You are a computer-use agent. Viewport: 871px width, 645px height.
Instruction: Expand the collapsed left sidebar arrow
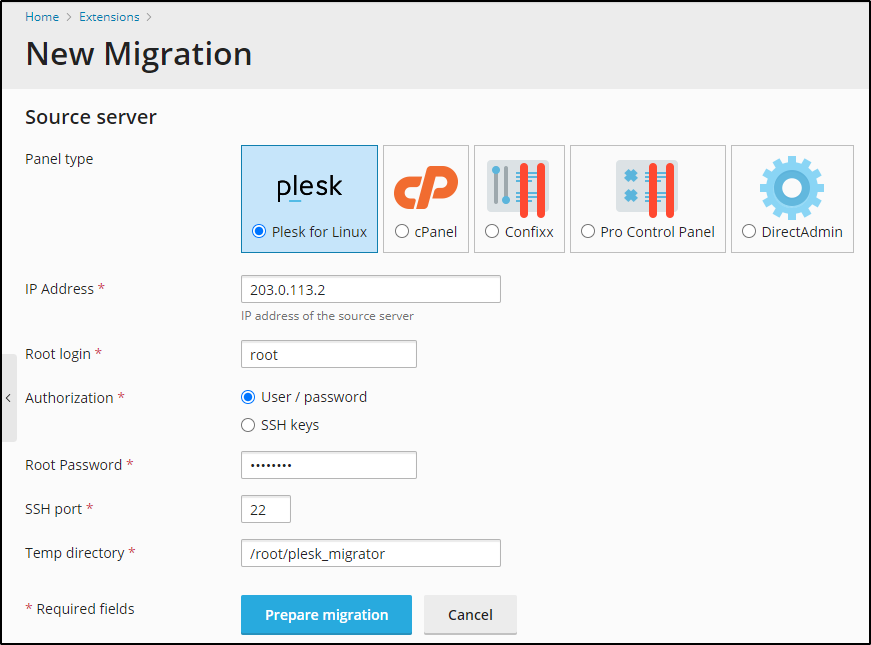click(8, 398)
